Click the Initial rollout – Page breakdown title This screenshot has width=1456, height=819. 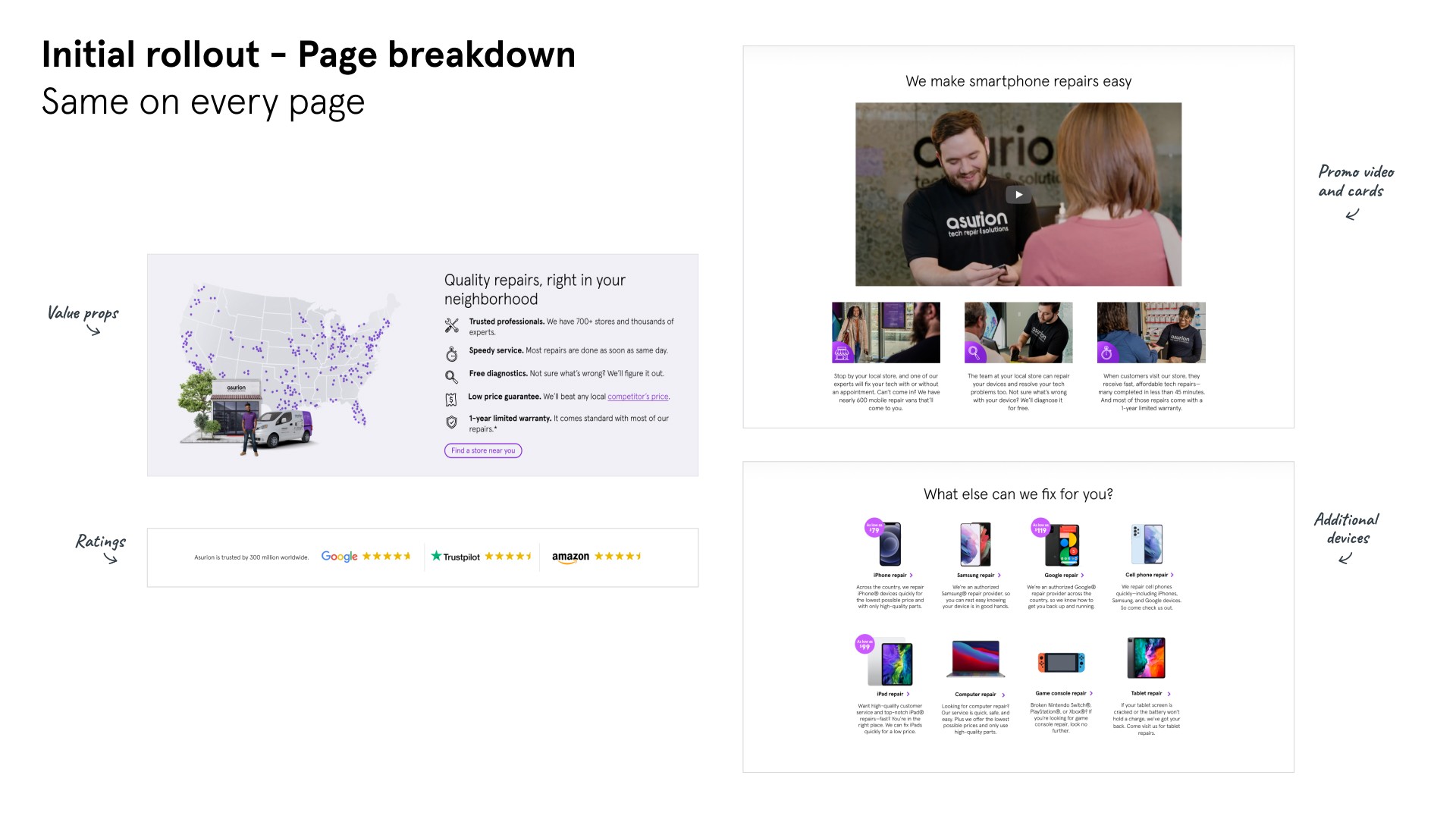309,55
